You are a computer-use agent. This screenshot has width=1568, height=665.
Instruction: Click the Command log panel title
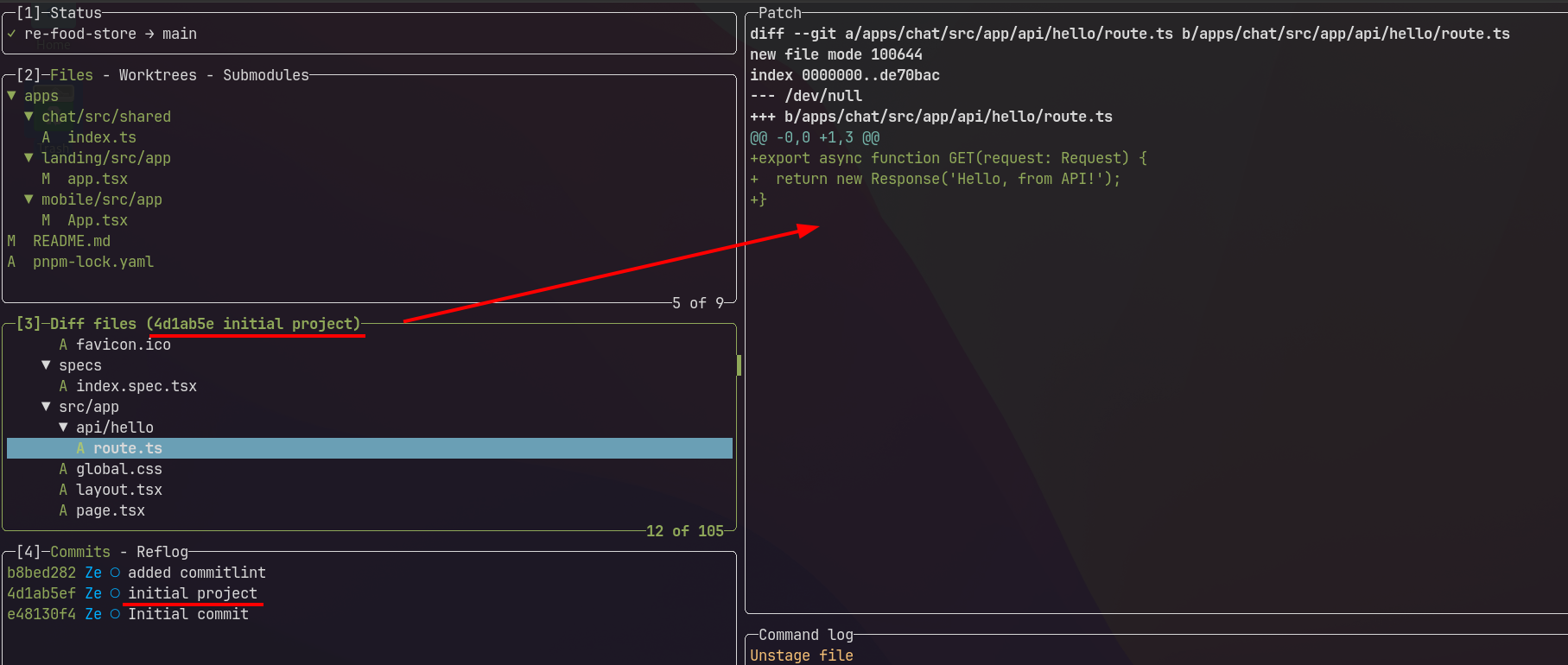click(x=806, y=635)
